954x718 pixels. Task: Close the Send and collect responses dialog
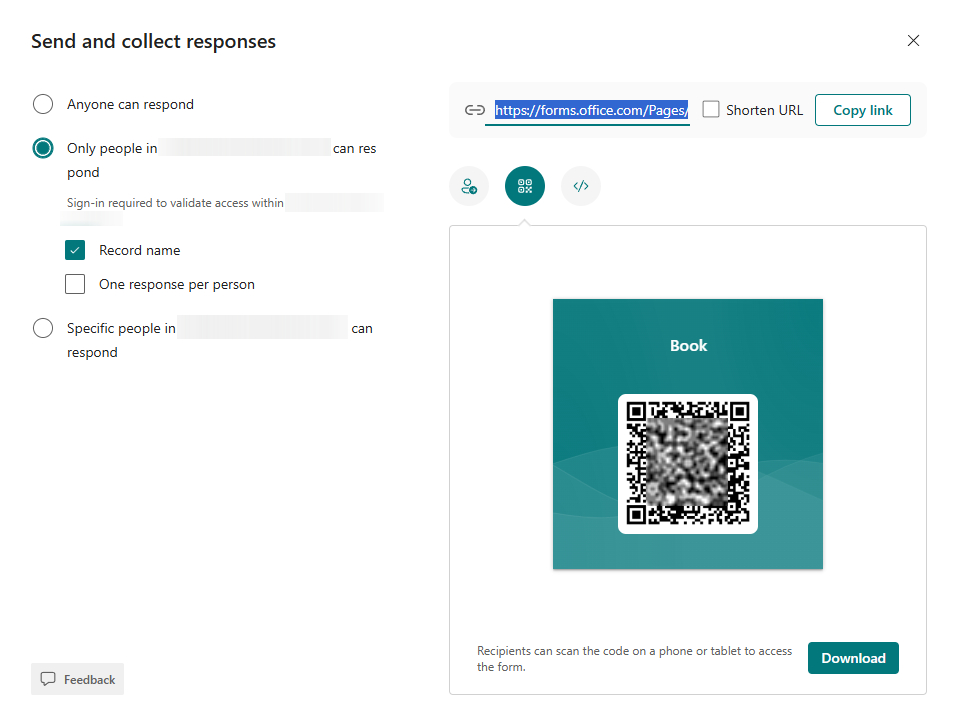(913, 41)
